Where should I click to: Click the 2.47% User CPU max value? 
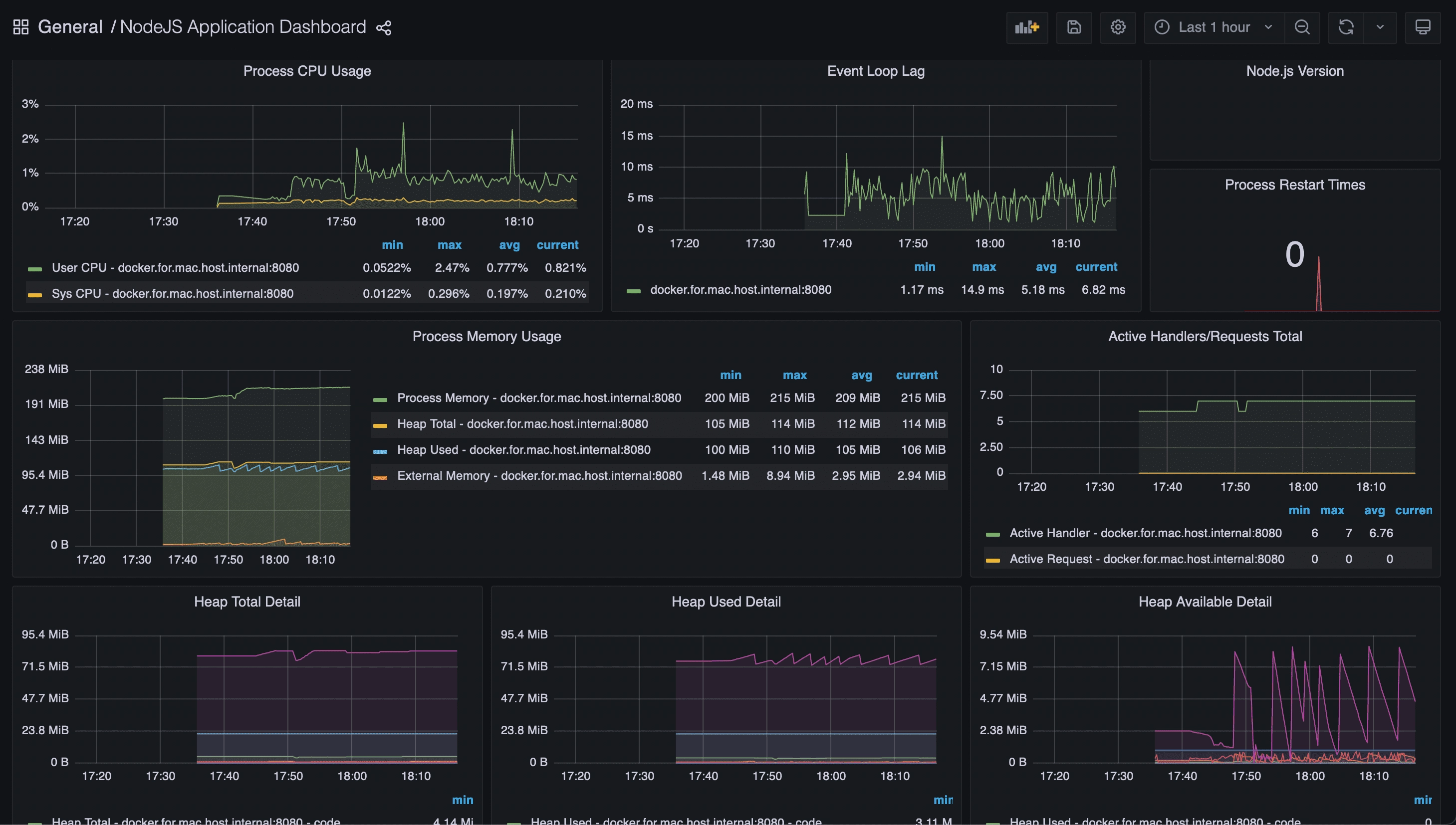[x=452, y=267]
